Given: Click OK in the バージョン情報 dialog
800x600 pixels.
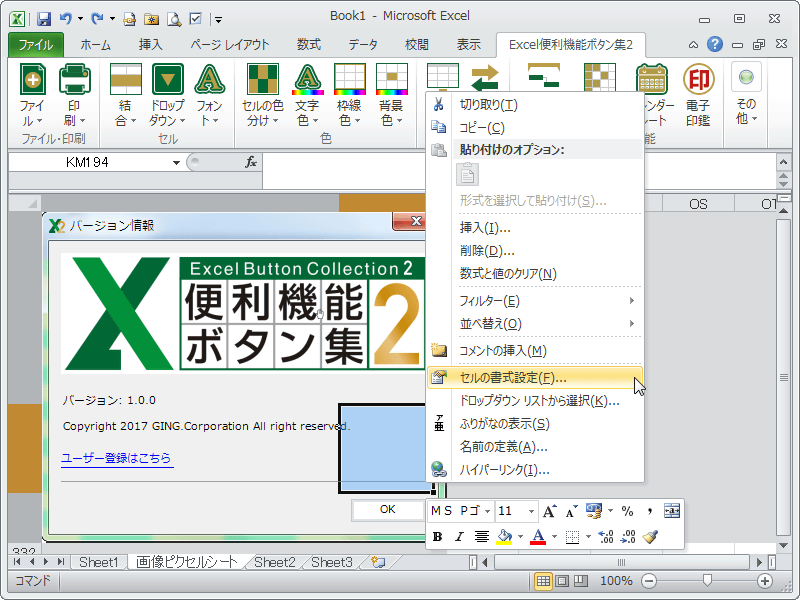Looking at the screenshot, I should coord(388,509).
